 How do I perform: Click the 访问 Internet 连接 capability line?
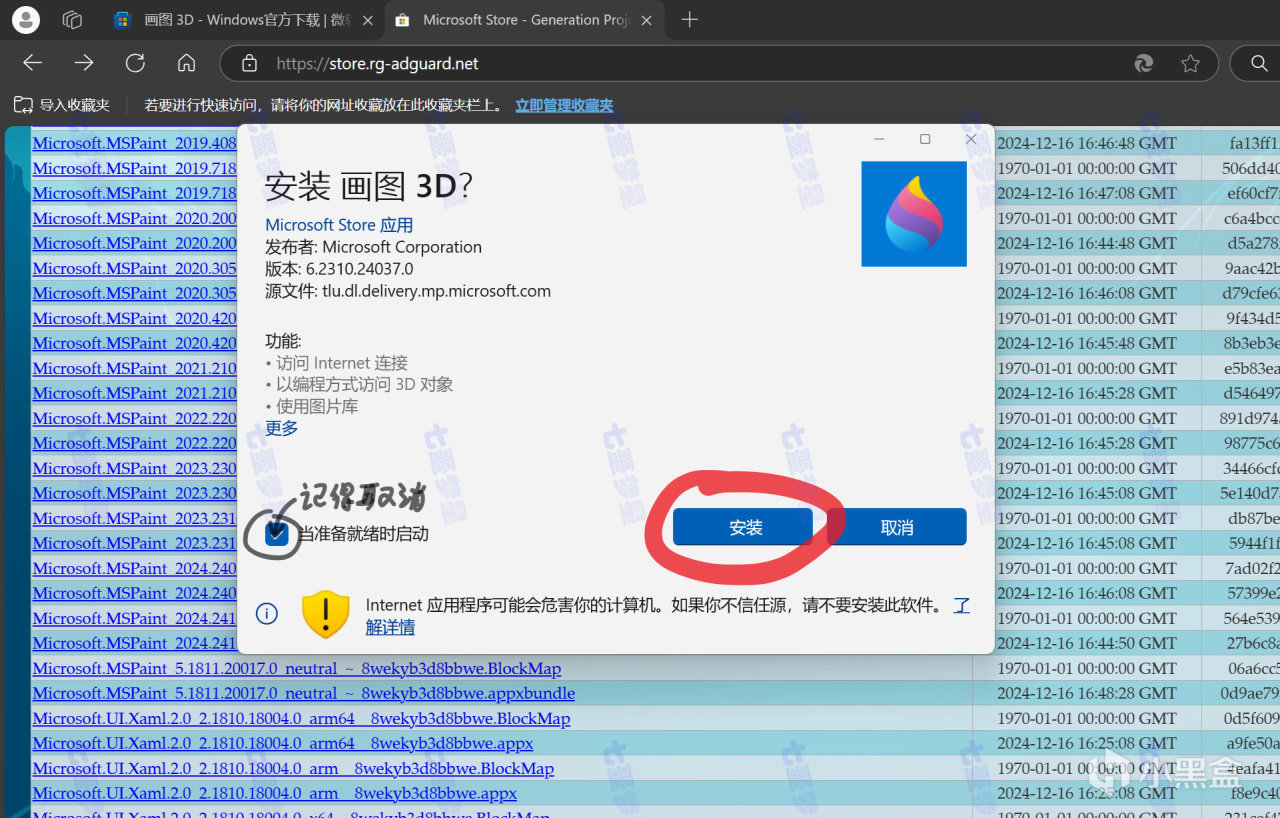click(x=337, y=363)
